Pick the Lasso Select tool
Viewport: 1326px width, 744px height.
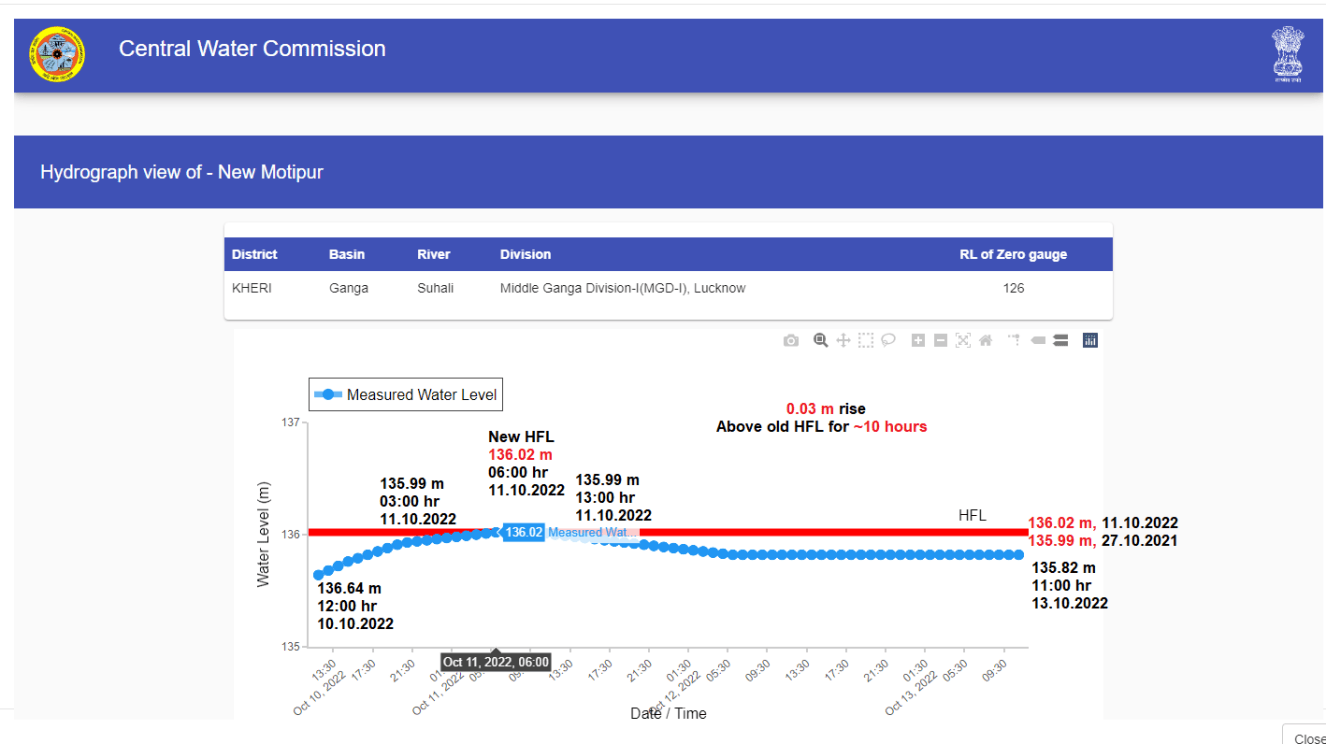(888, 340)
